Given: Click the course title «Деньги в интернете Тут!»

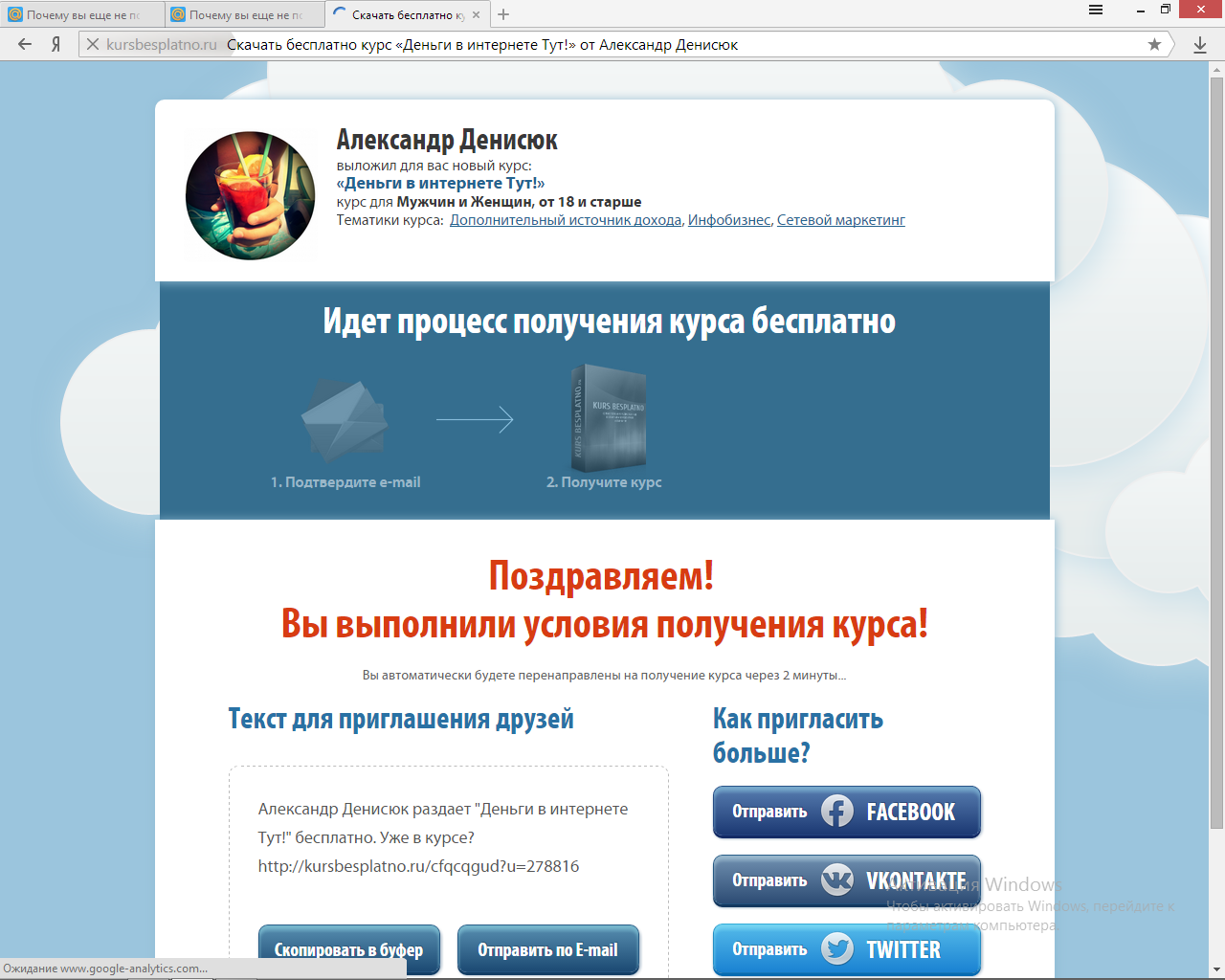Looking at the screenshot, I should tap(440, 183).
